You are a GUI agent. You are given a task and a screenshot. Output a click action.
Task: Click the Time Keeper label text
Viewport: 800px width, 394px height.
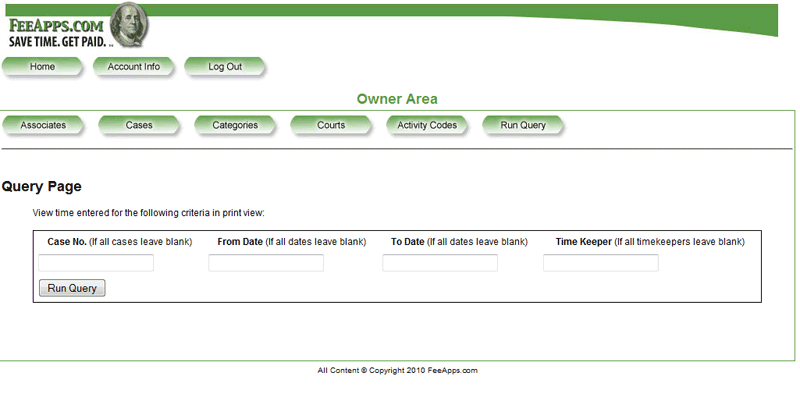tap(584, 242)
